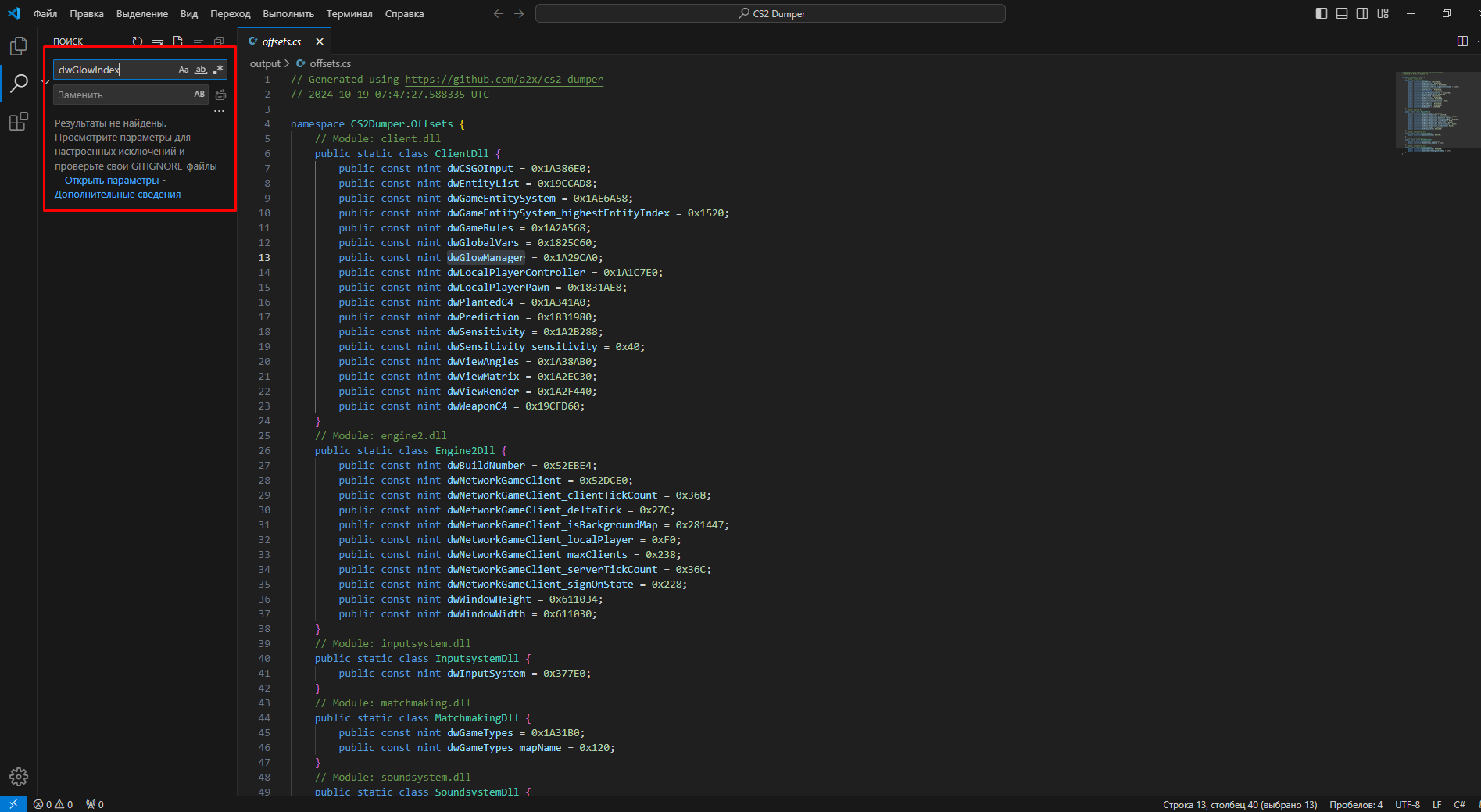Select the offsets.cs editor tab
The width and height of the screenshot is (1481, 812).
click(284, 41)
